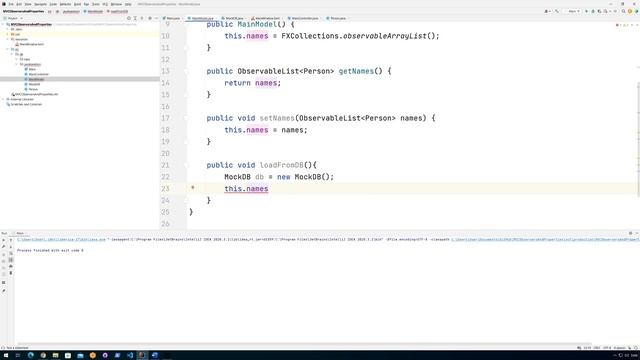
Task: Click the pin tab icon in Run panel
Action: (x=4, y=291)
